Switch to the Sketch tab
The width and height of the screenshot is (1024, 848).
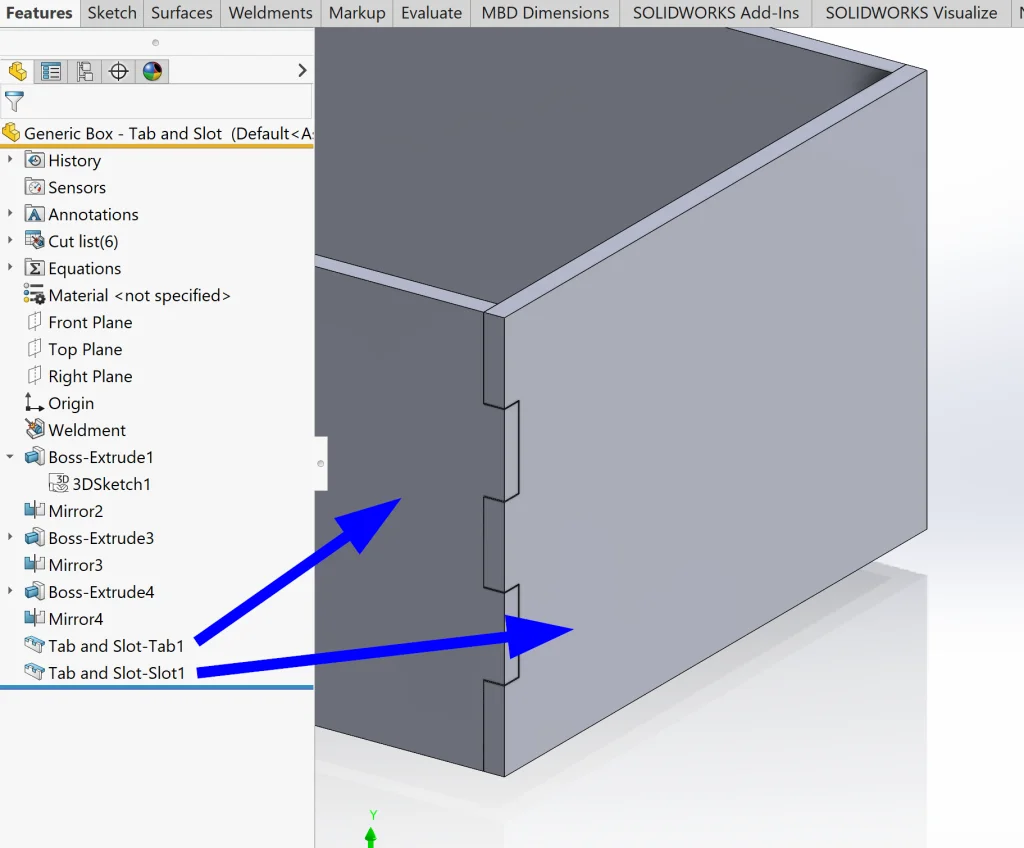click(112, 13)
